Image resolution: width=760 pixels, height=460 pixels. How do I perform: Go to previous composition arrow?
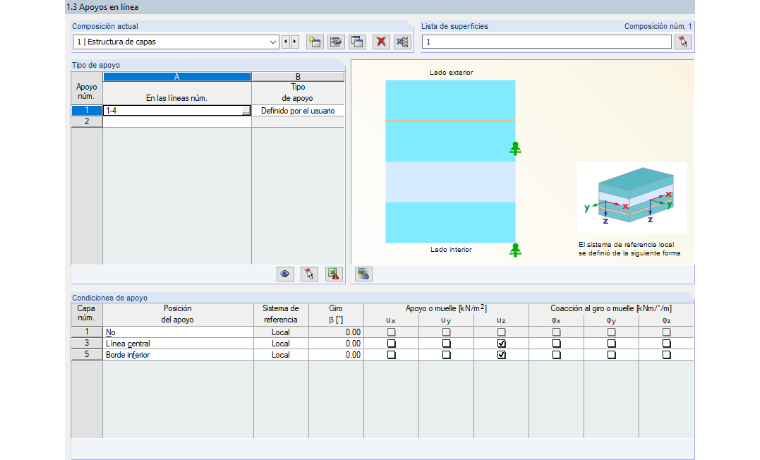pos(285,42)
